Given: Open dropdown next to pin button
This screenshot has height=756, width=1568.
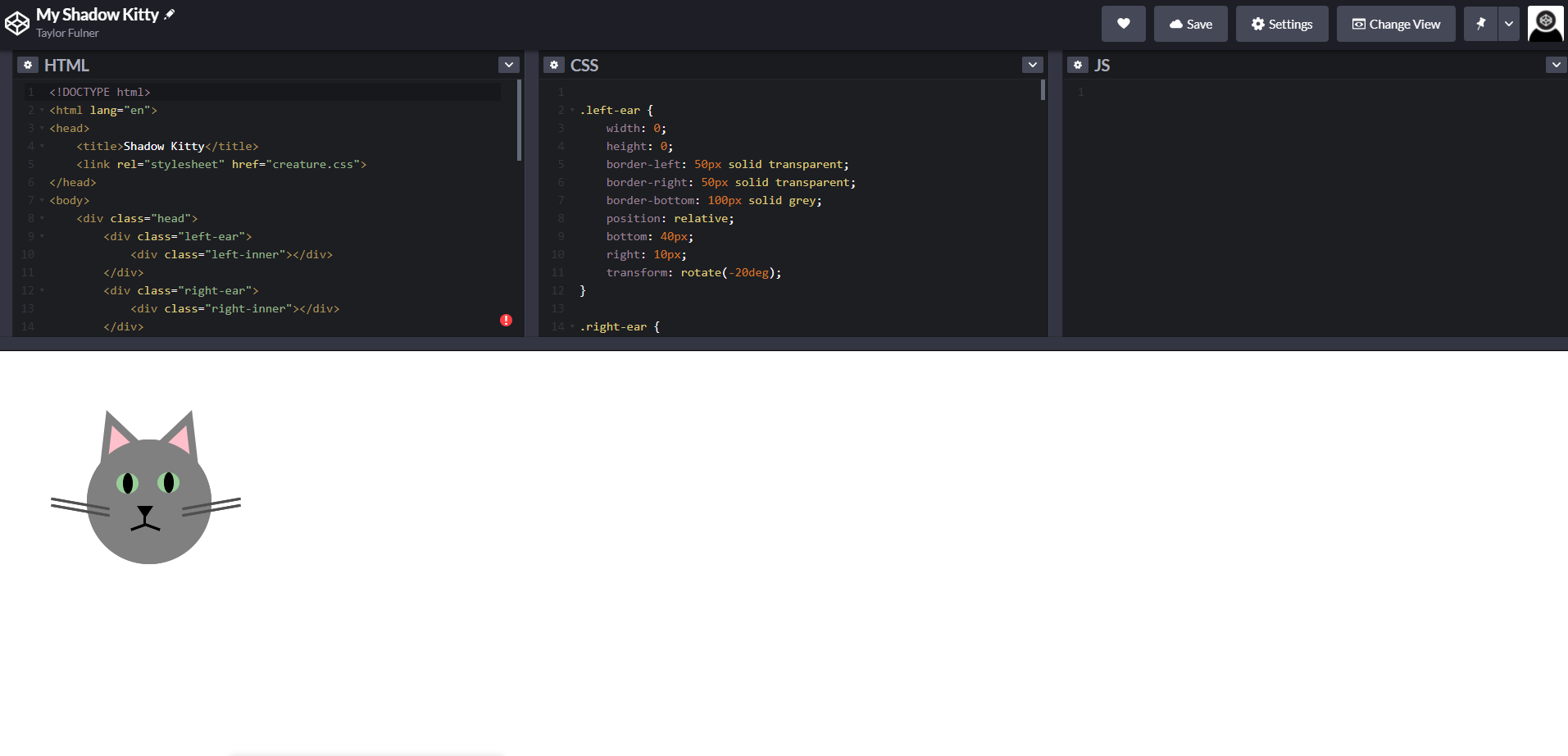Looking at the screenshot, I should pyautogui.click(x=1509, y=24).
